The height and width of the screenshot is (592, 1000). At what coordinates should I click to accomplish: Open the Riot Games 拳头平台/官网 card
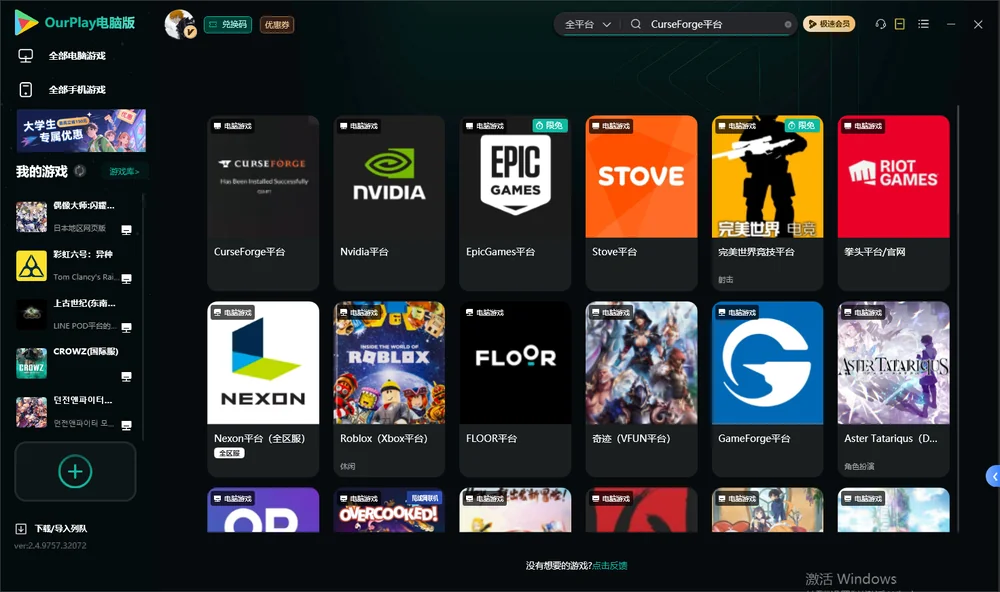coord(893,203)
